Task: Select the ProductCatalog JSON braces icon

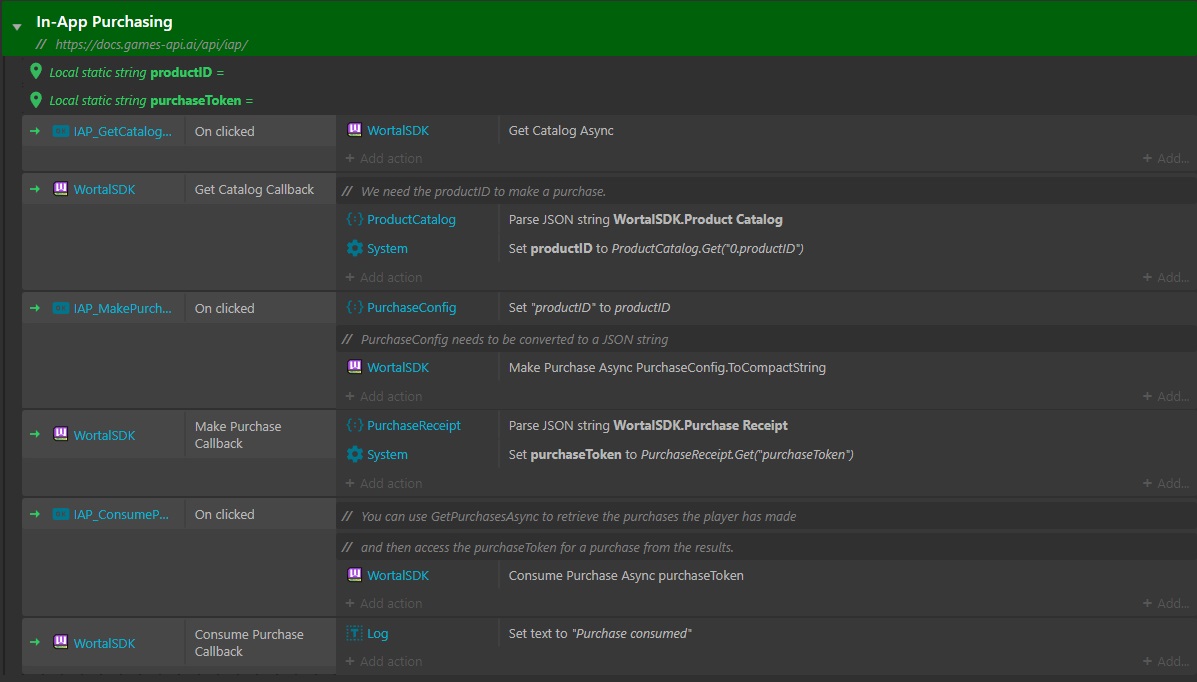Action: point(355,219)
